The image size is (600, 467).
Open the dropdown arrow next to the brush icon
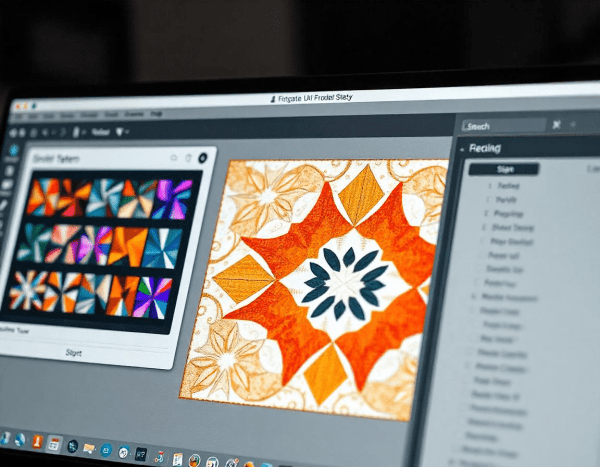(83, 132)
